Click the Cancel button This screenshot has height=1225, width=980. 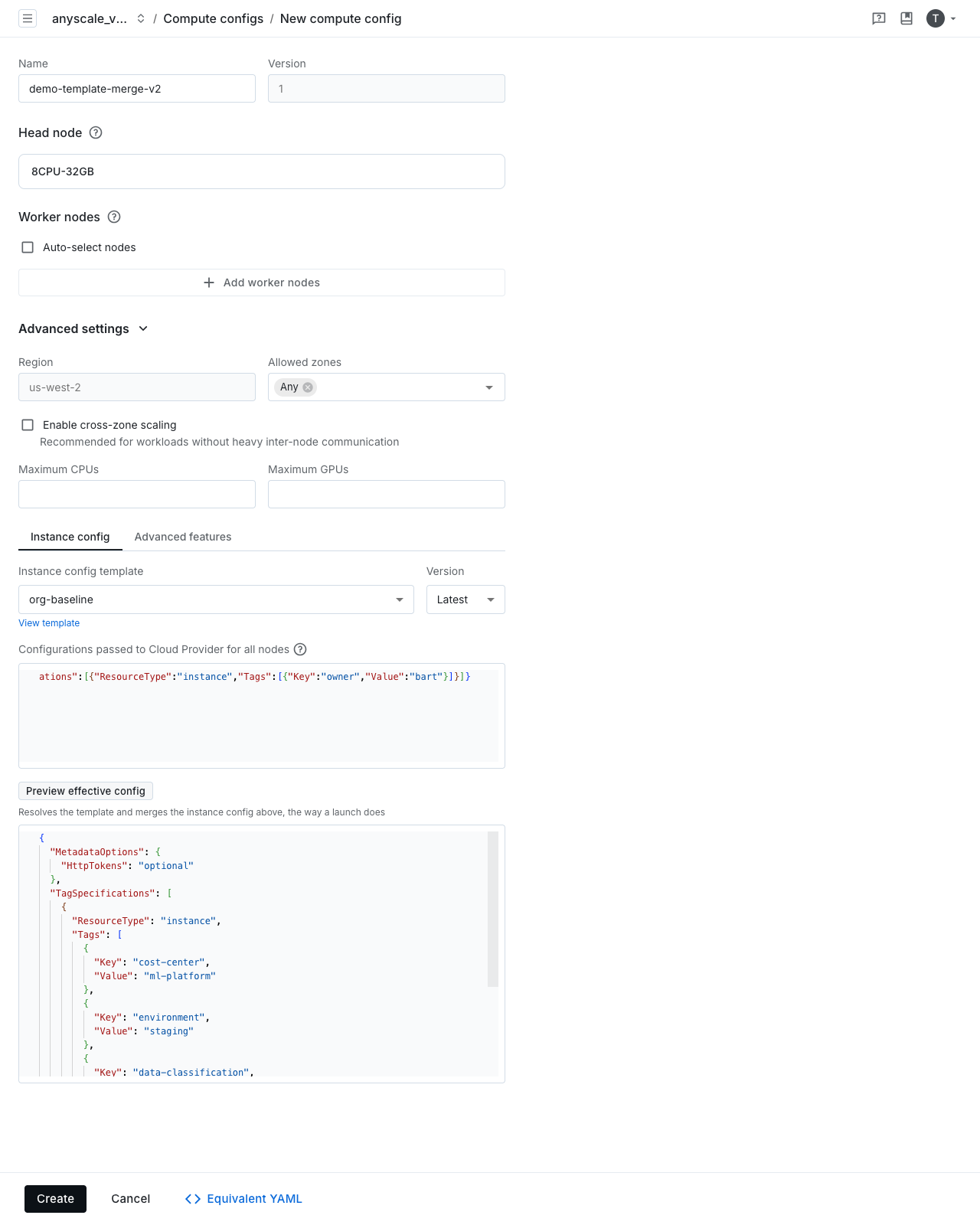(131, 1199)
